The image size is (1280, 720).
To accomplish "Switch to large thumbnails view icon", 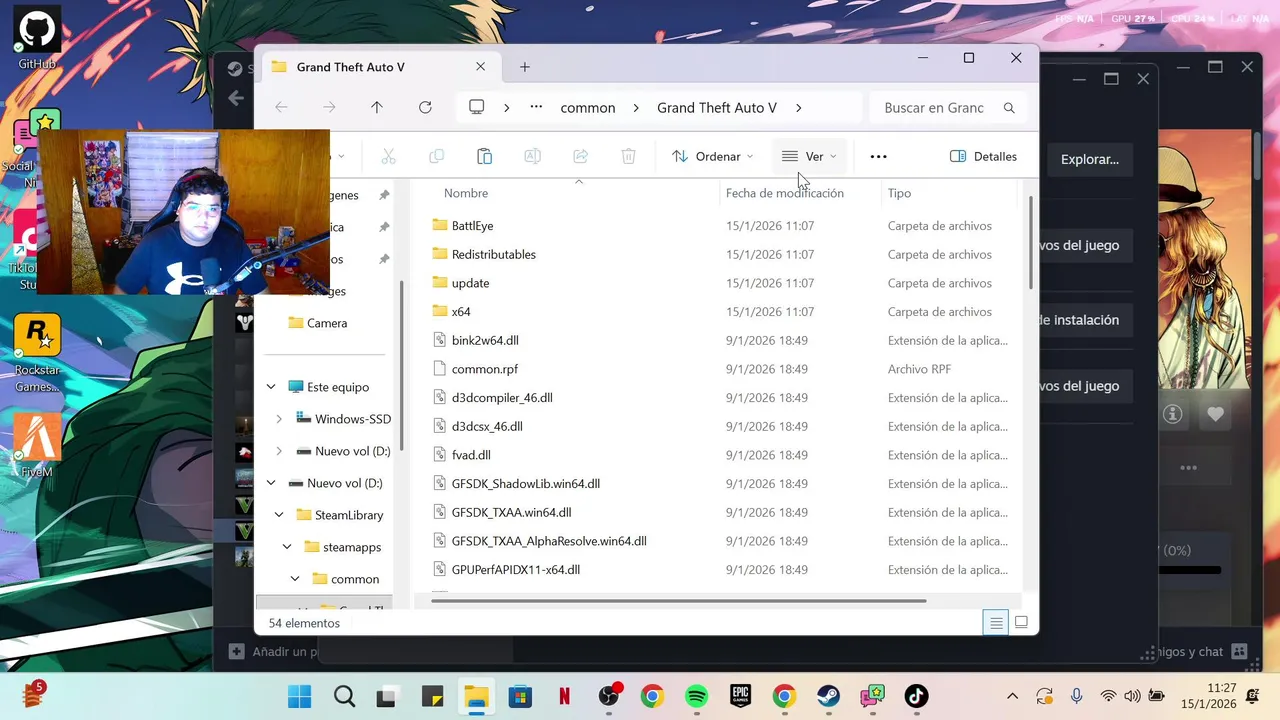I will (x=1021, y=623).
